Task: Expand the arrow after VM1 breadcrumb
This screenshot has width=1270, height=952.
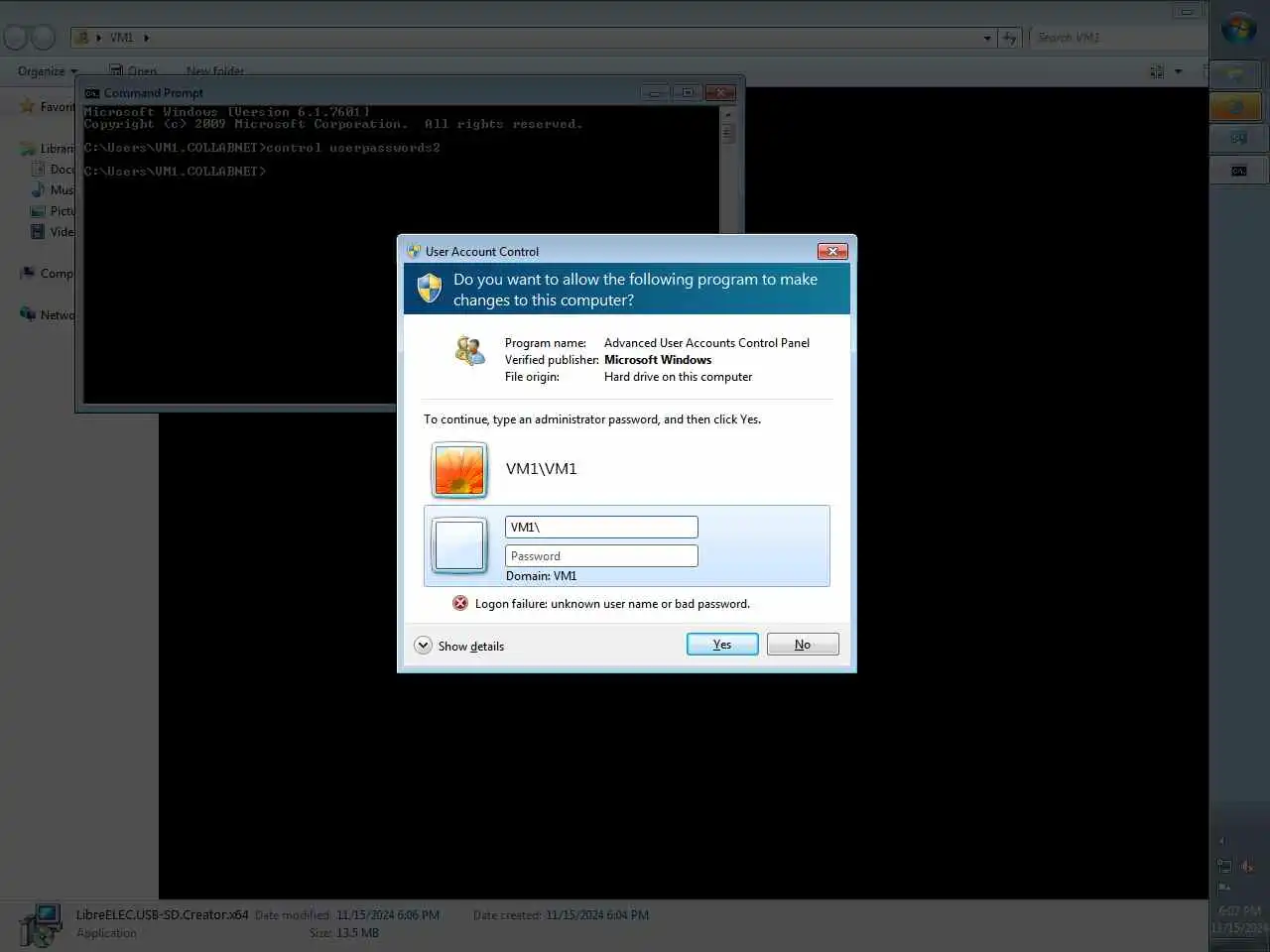Action: (147, 38)
